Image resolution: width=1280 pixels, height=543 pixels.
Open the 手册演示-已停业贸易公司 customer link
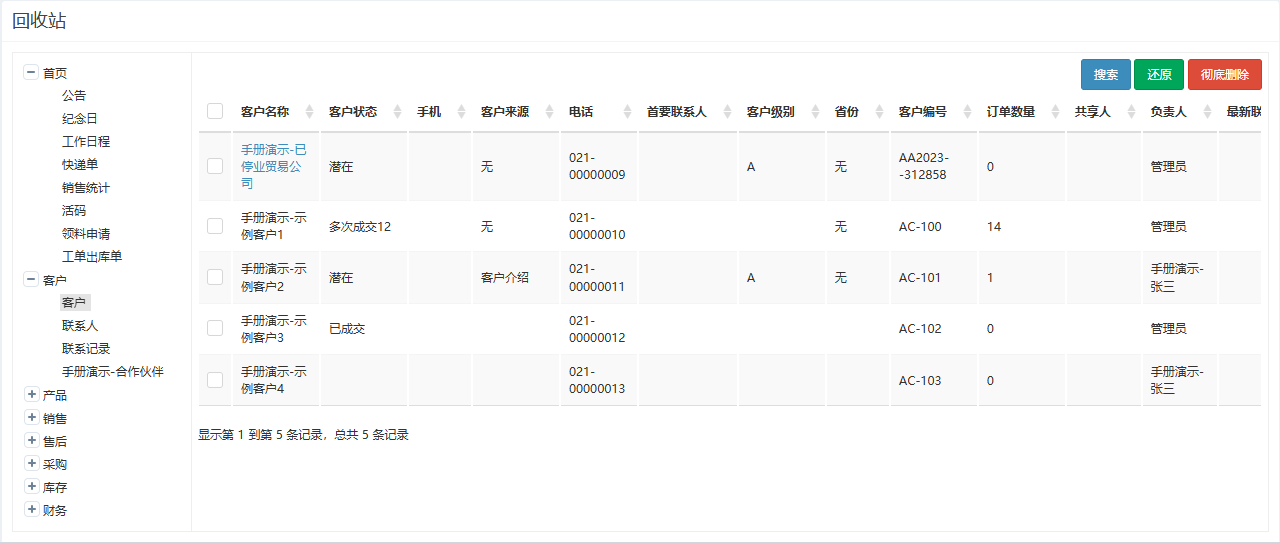click(274, 166)
